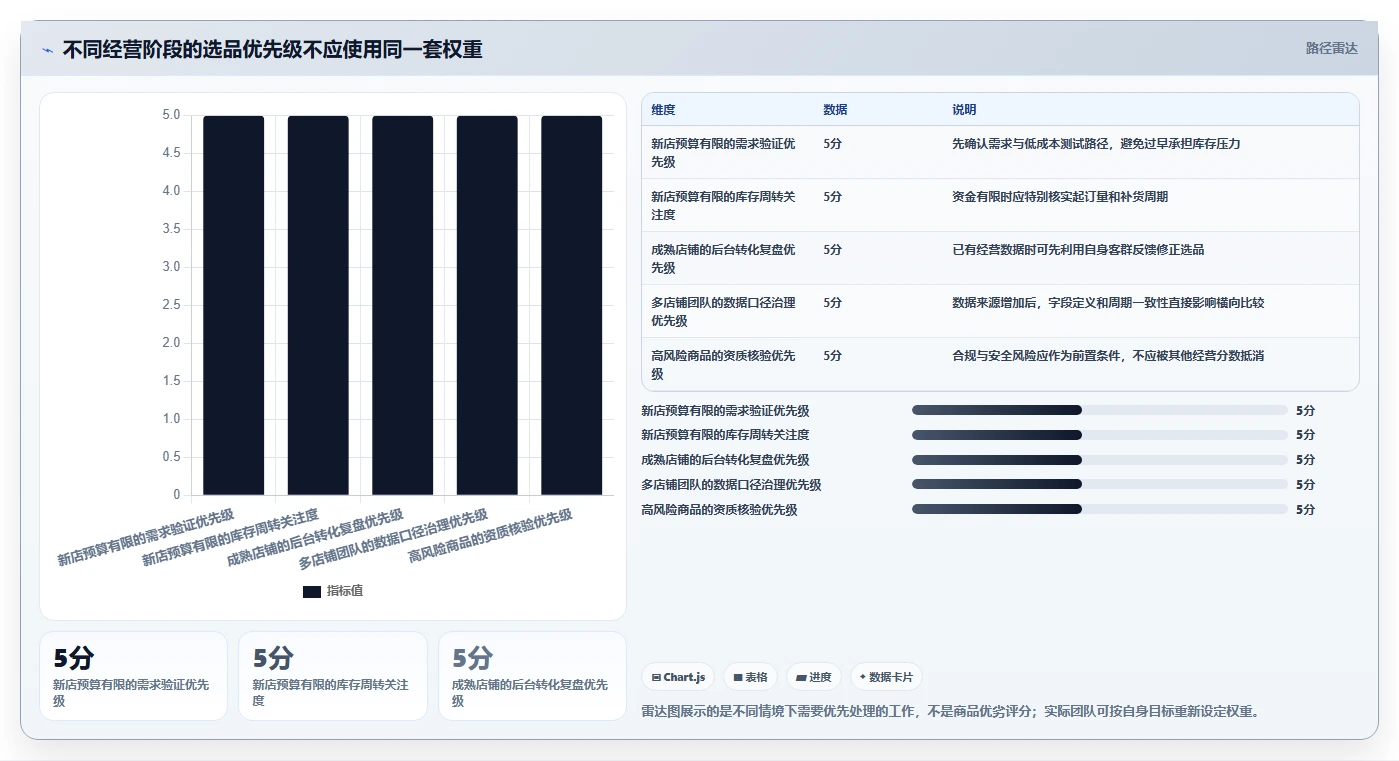Click y-axis label 2.5 on the chart
This screenshot has height=761, width=1399.
coord(171,305)
